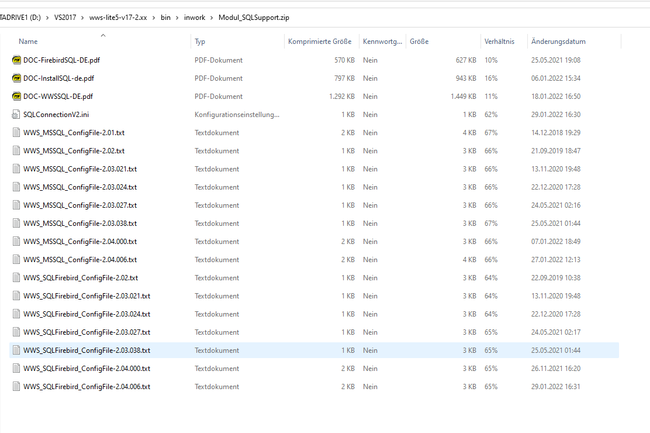
Task: Click Modul_SQLSupport.zip in the address bar
Action: (254, 17)
